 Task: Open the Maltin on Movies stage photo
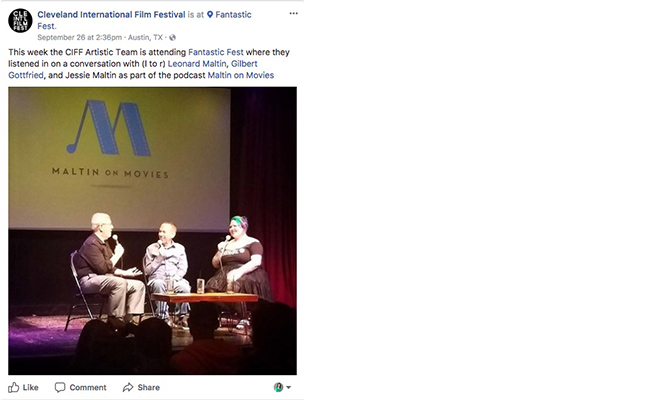click(x=152, y=231)
